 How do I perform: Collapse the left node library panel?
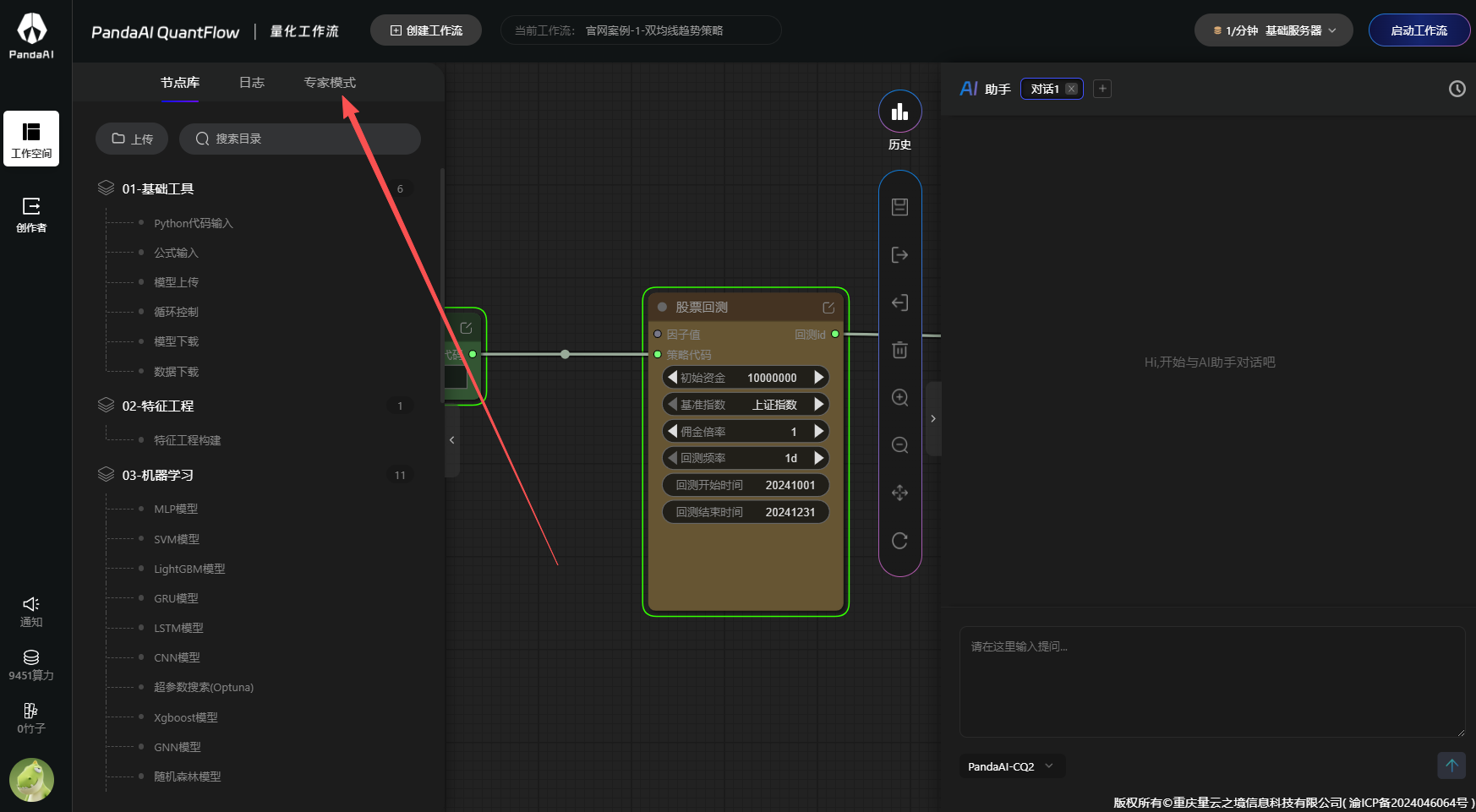coord(452,440)
